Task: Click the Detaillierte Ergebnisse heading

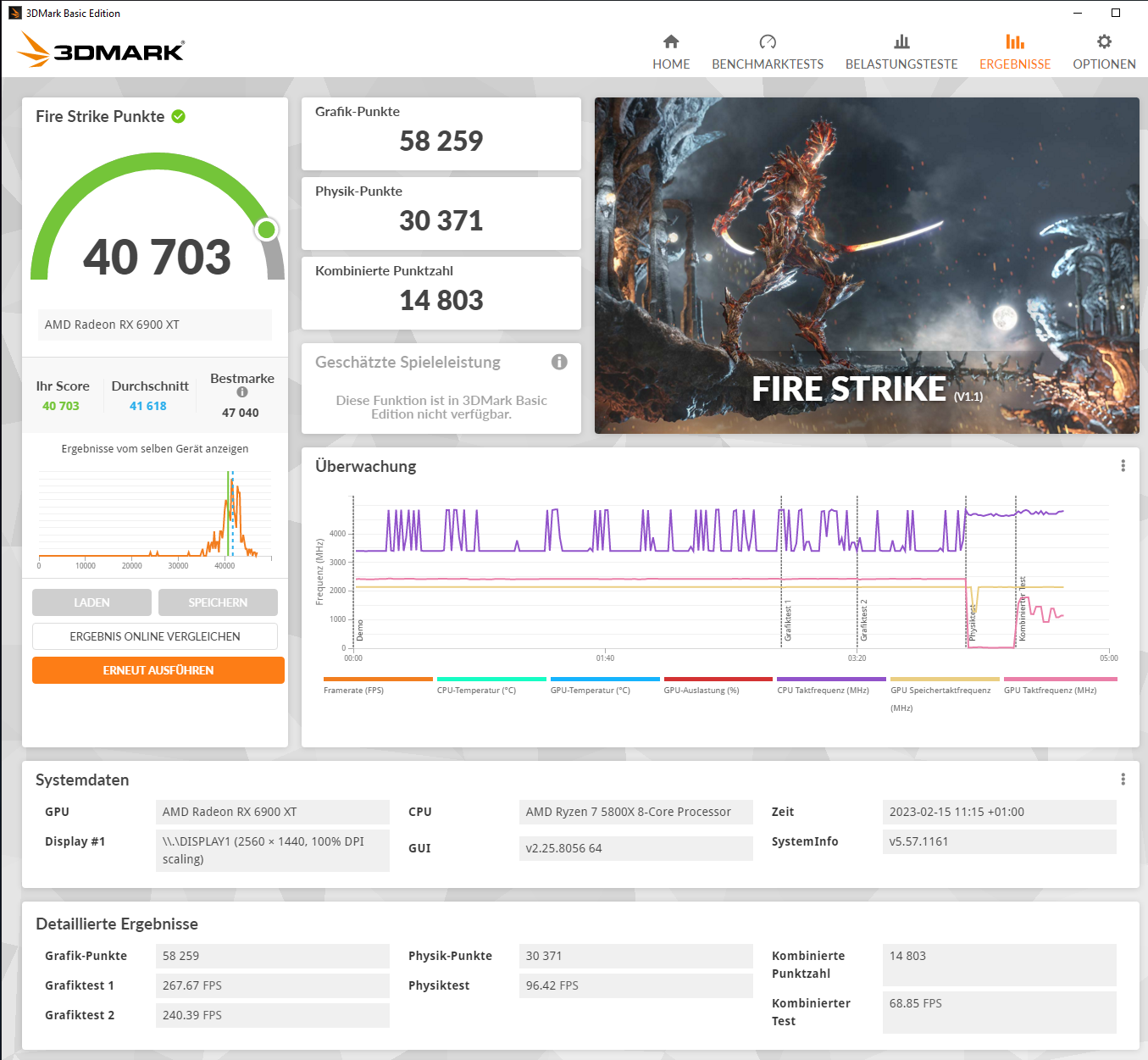Action: click(x=117, y=924)
